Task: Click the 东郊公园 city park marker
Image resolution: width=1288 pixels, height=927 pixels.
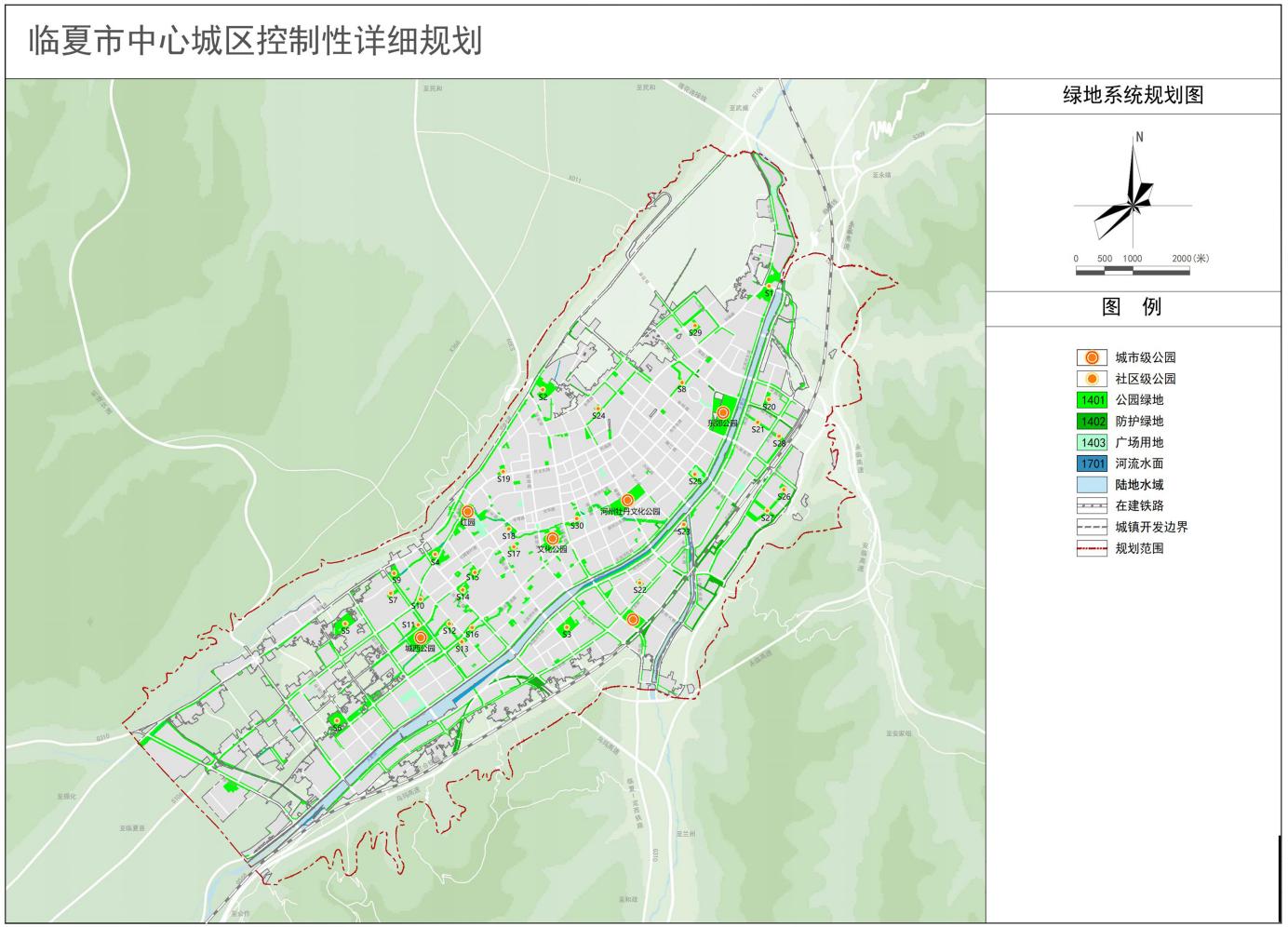Action: (722, 412)
